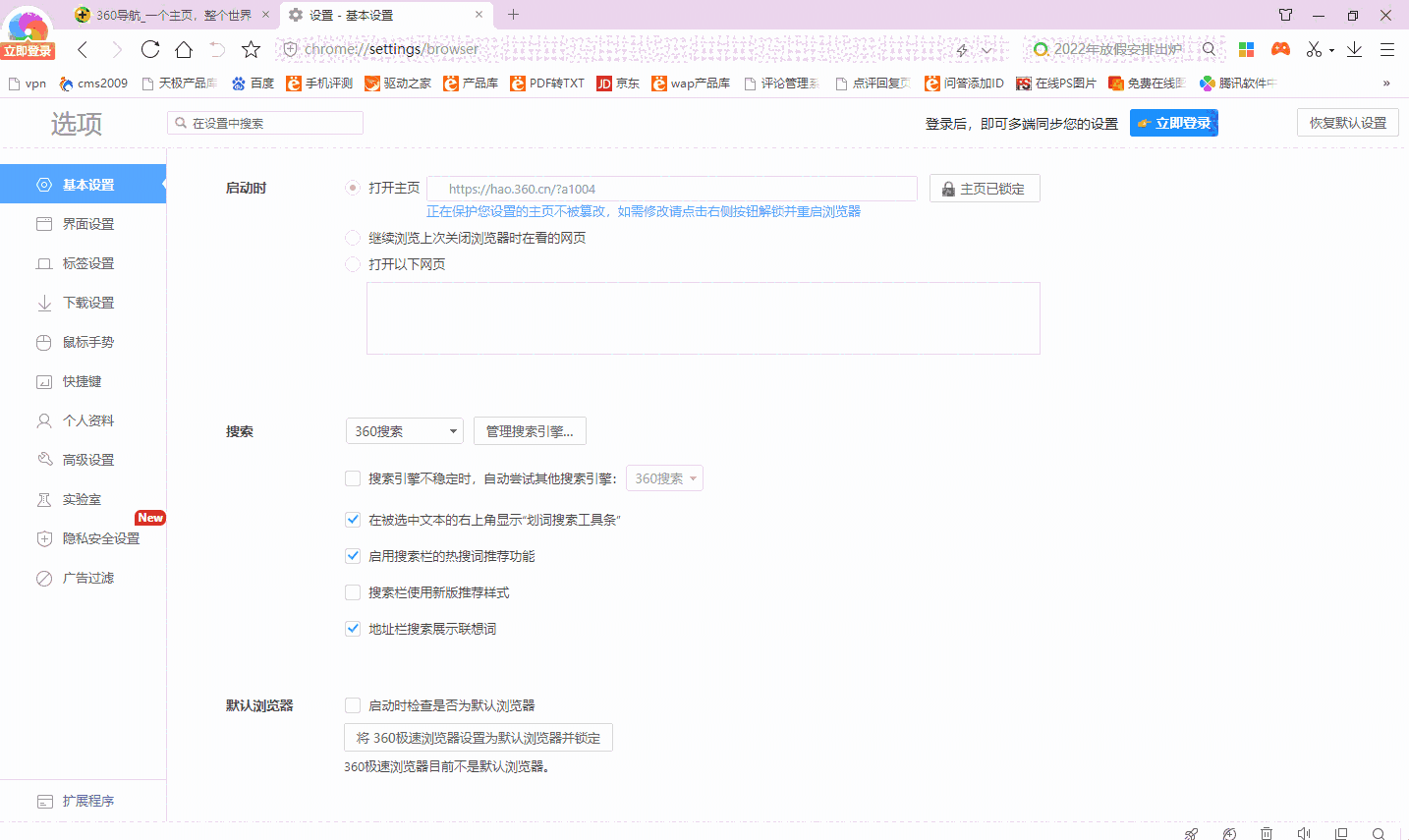Open the 360搜索 default search engine dropdown

coord(405,431)
